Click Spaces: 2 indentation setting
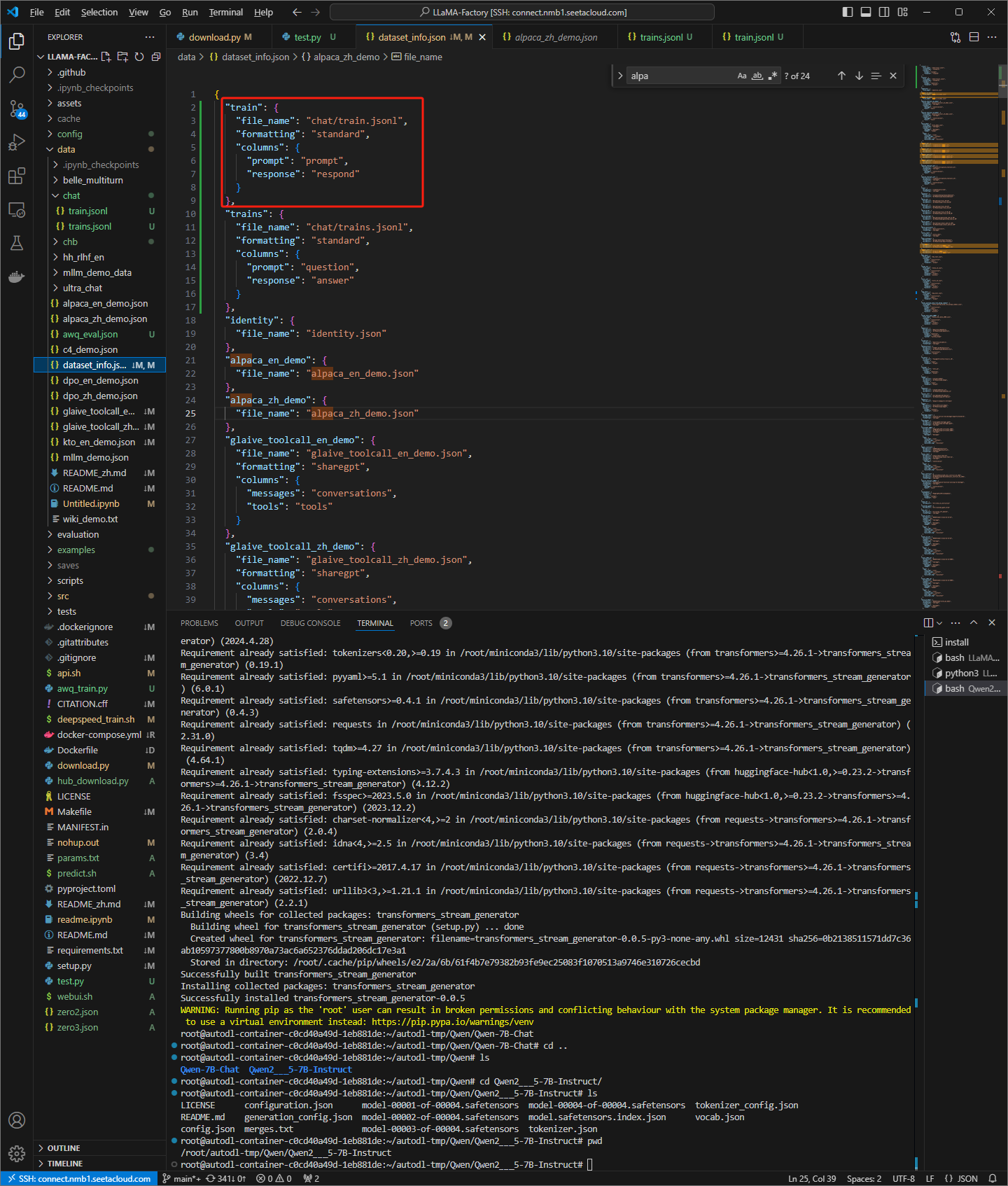This screenshot has height=1186, width=1008. point(864,1178)
